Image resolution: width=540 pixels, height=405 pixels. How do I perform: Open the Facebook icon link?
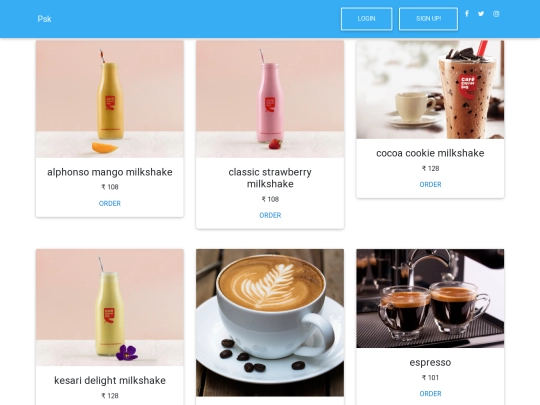click(467, 14)
